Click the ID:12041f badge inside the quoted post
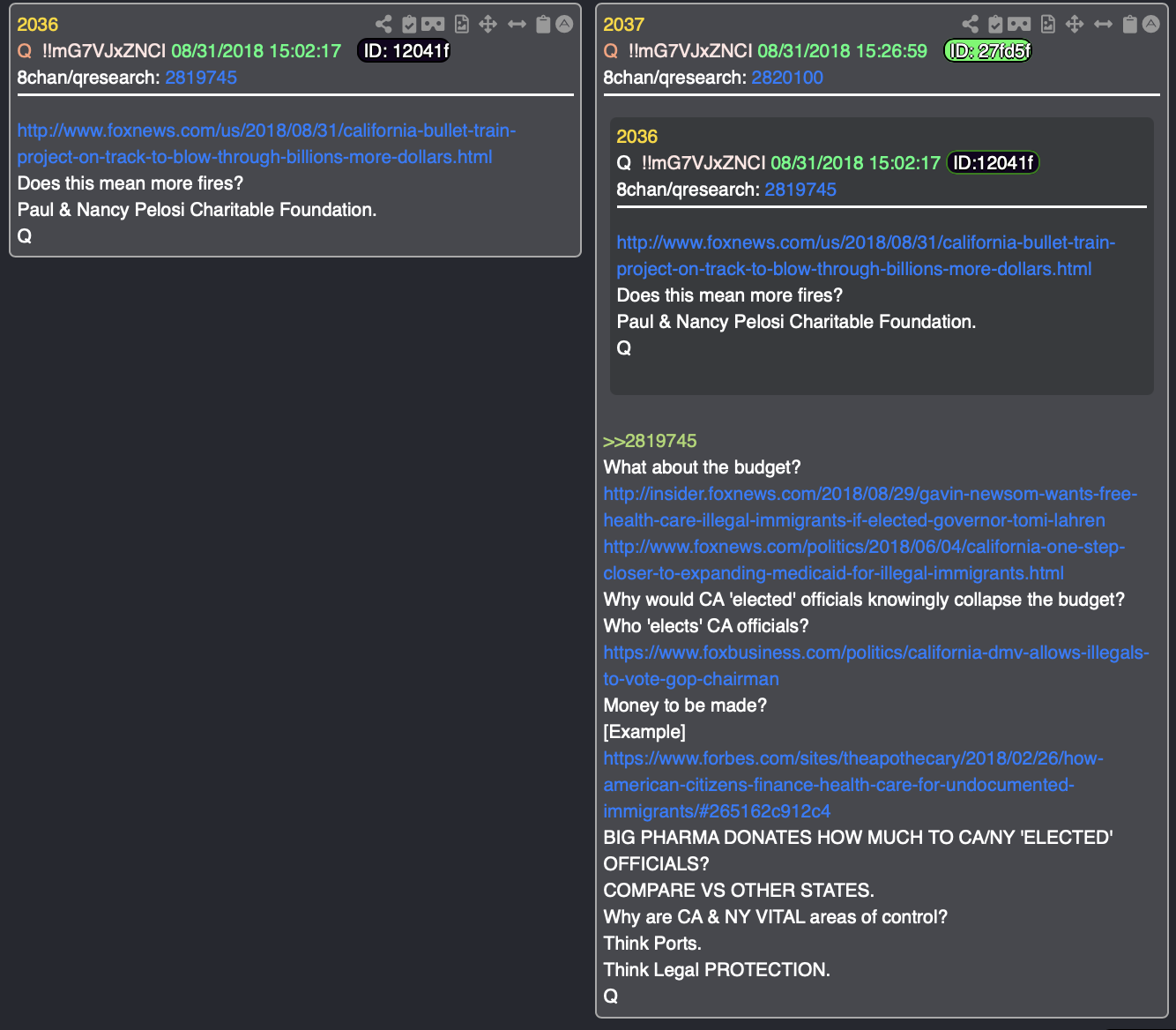This screenshot has width=1176, height=1030. pyautogui.click(x=994, y=163)
